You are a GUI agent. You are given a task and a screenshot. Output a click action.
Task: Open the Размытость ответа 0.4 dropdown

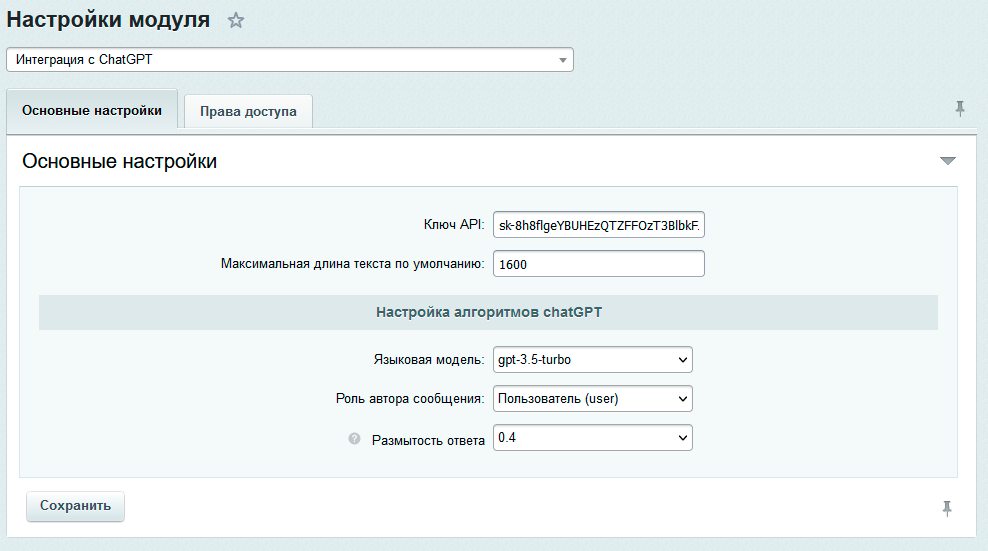pyautogui.click(x=592, y=438)
